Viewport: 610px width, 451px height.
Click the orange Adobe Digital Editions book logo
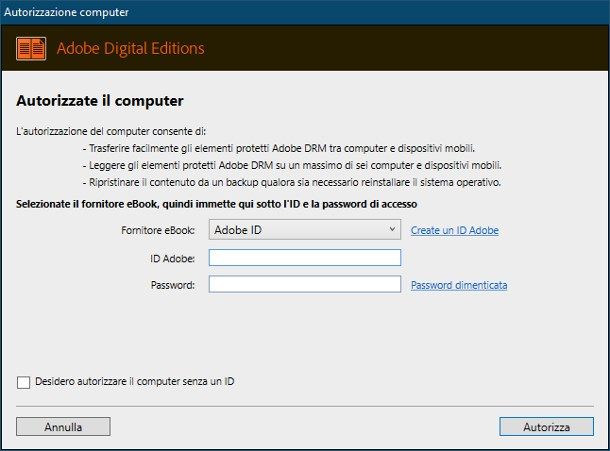[31, 49]
